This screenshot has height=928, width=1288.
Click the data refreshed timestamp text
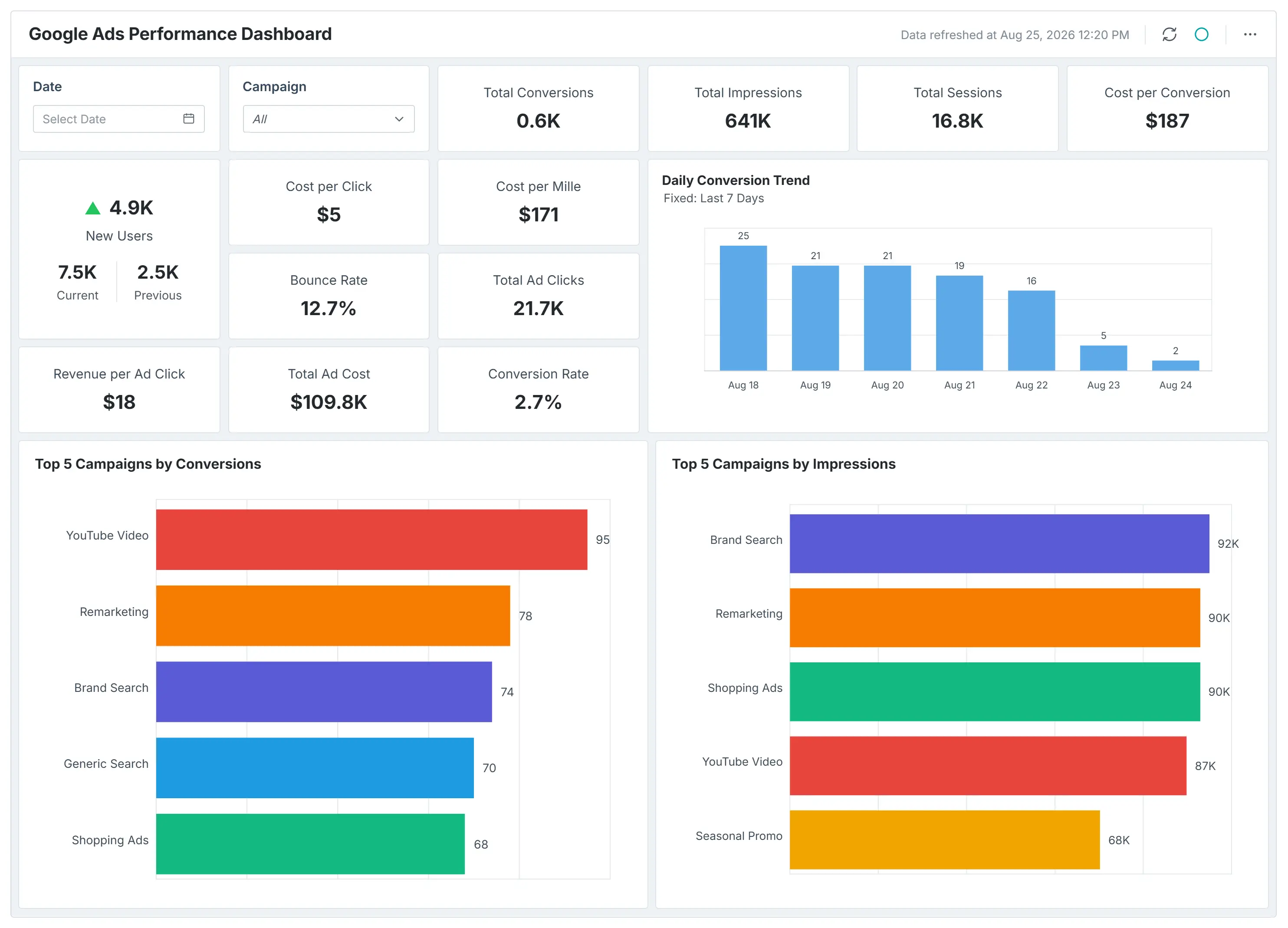click(1014, 35)
